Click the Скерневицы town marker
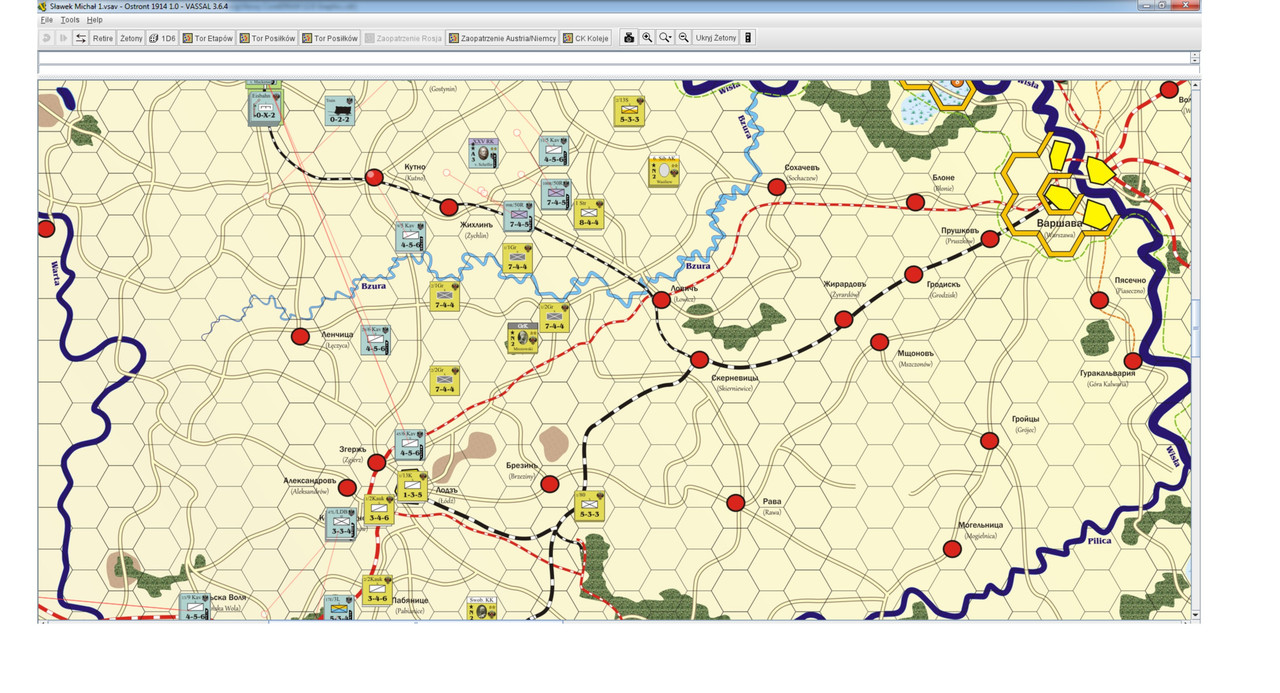 [x=699, y=360]
